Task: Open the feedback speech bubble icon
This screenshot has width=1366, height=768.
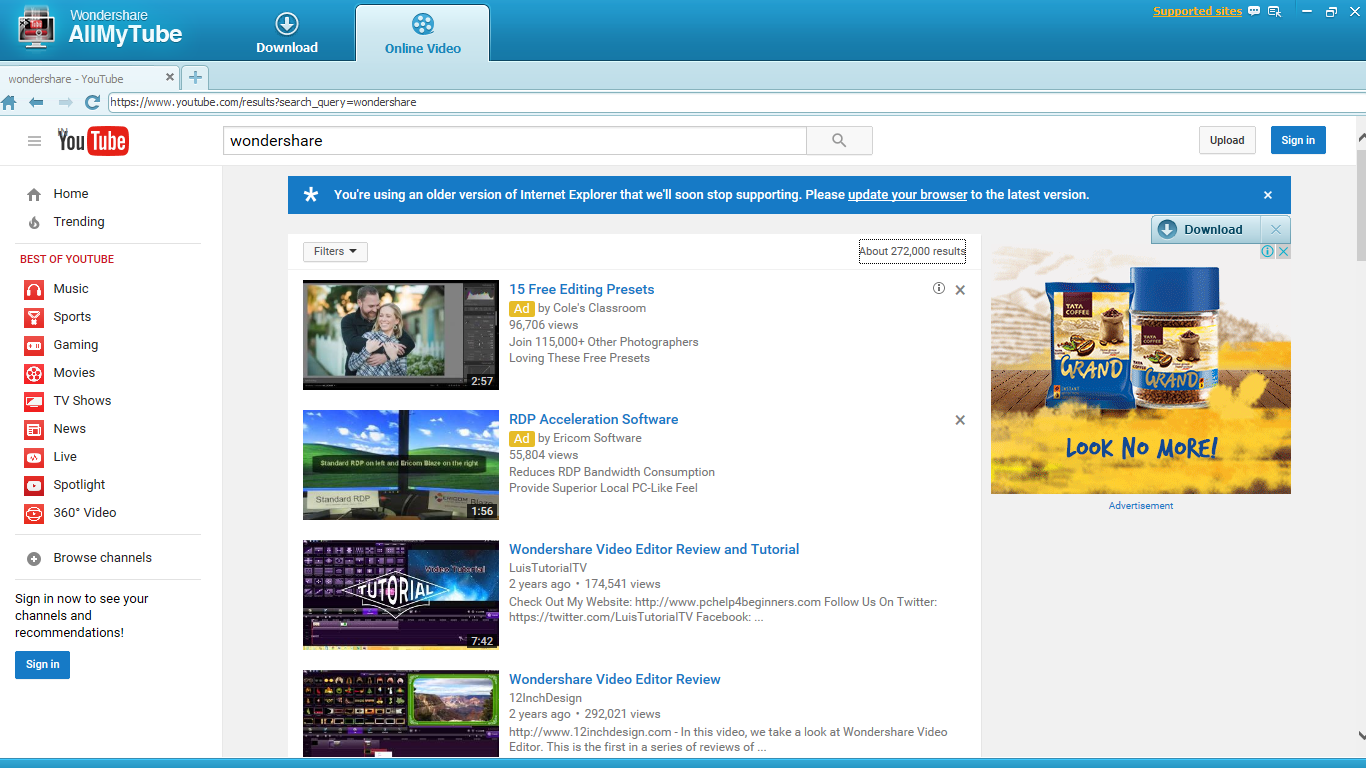Action: [1254, 12]
